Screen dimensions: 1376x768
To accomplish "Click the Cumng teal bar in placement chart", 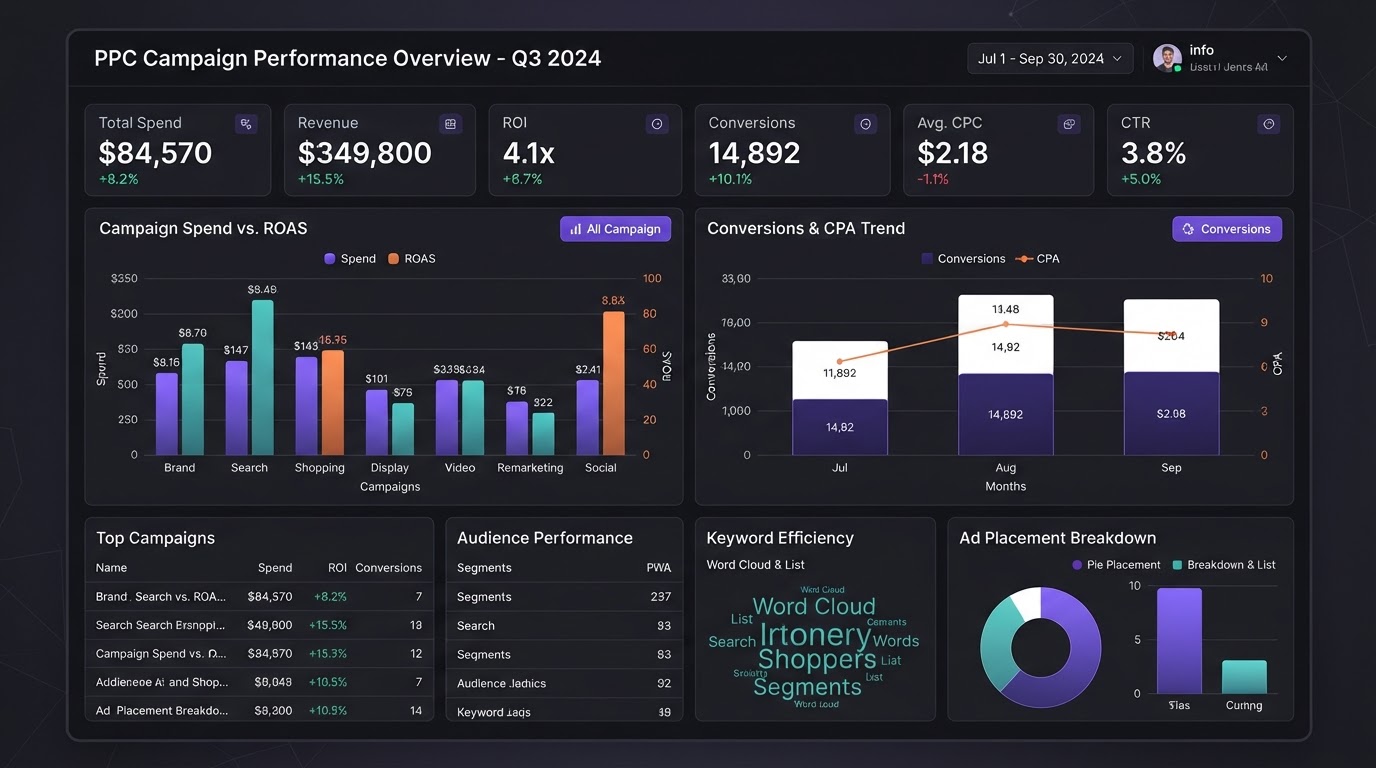I will coord(1244,677).
